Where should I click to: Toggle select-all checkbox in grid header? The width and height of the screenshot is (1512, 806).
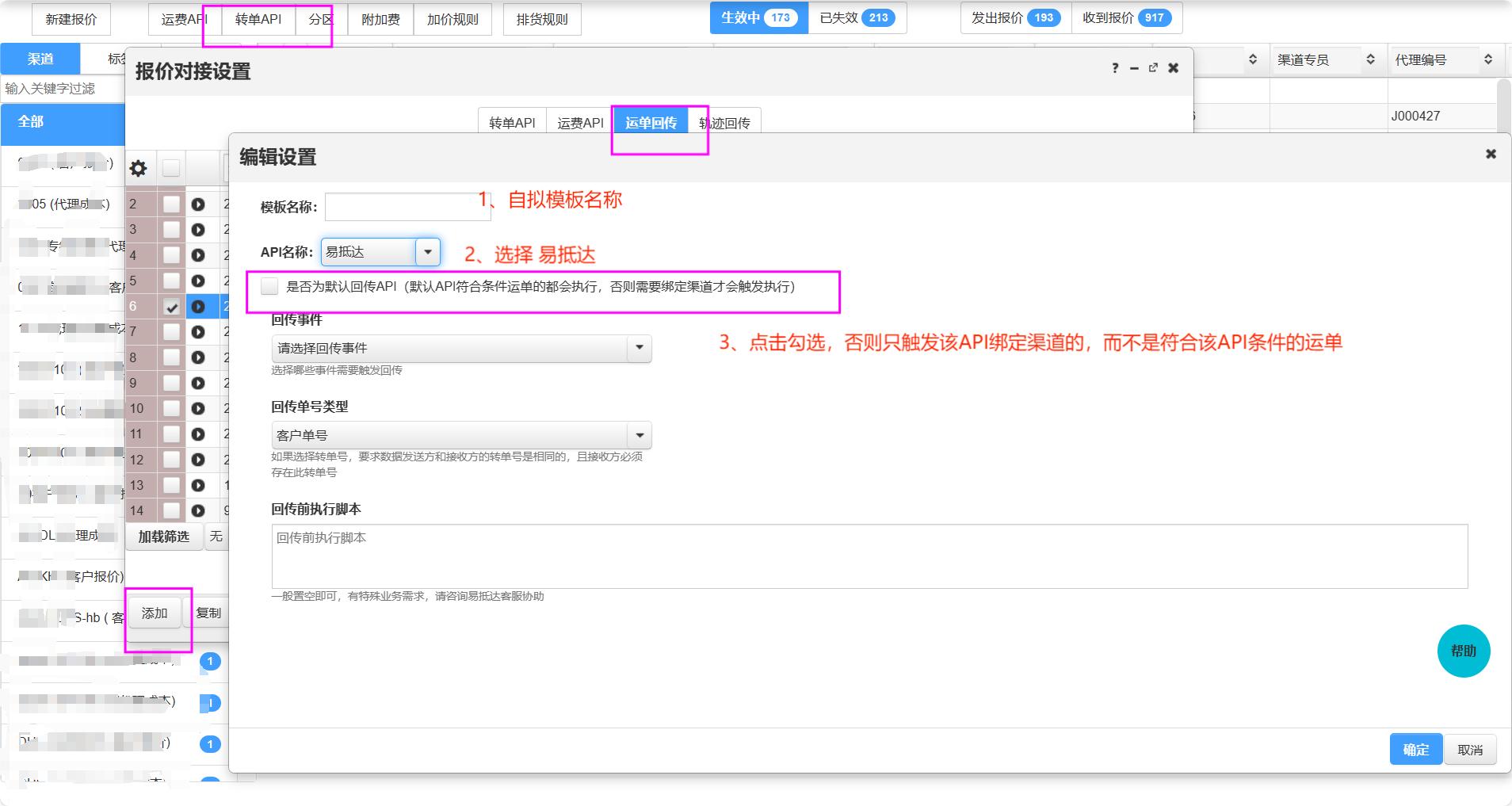click(x=171, y=168)
